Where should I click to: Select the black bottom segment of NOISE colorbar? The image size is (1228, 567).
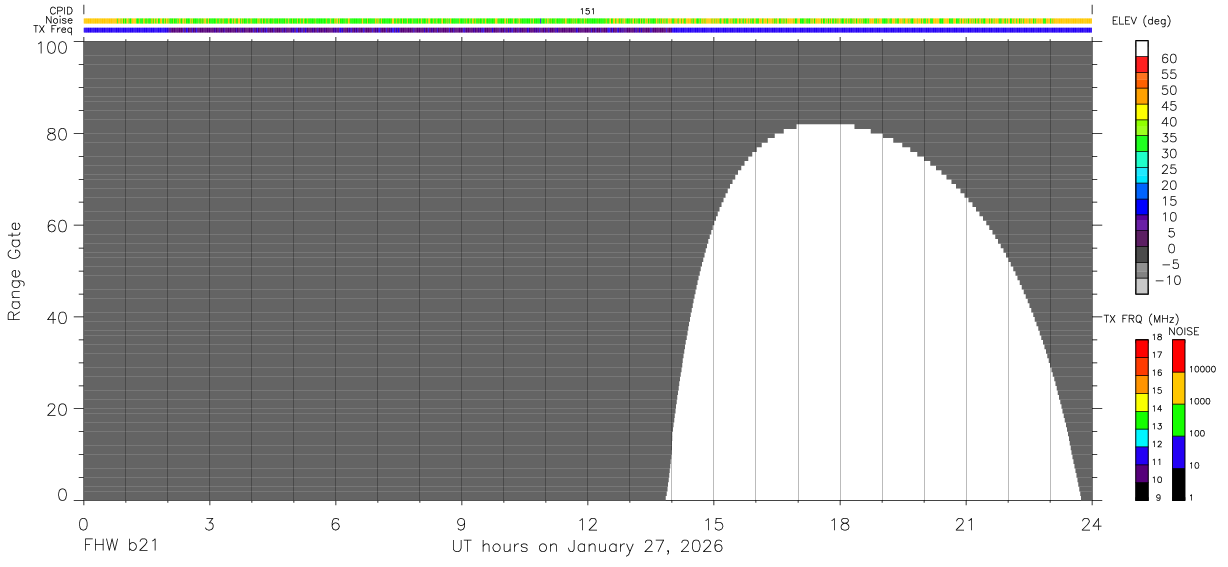coord(1178,484)
